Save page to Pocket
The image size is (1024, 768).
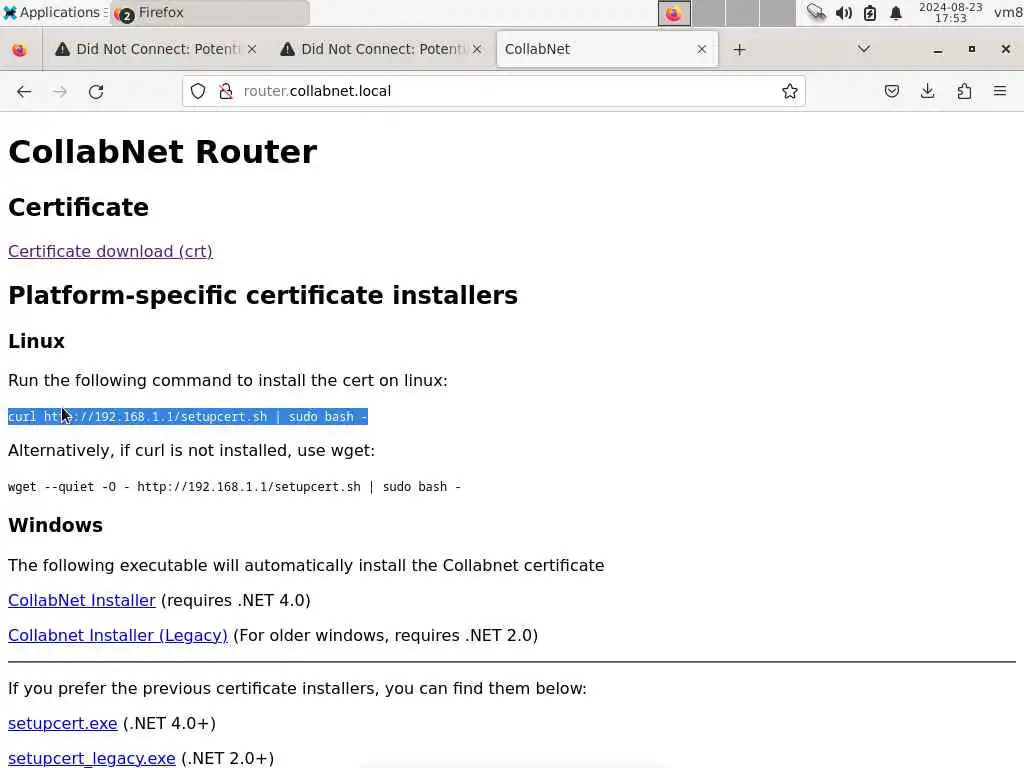click(891, 91)
